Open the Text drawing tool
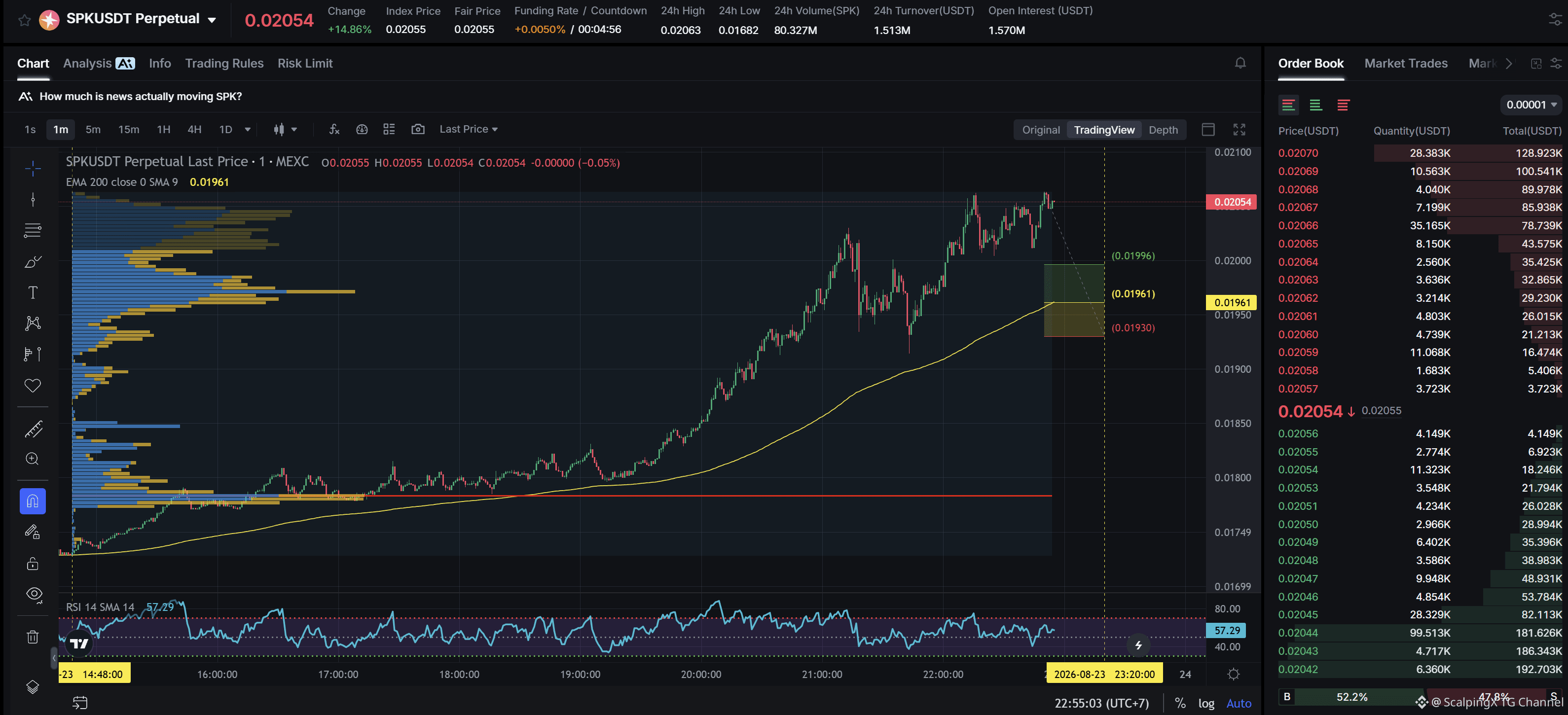Viewport: 1568px width, 715px height. (33, 293)
